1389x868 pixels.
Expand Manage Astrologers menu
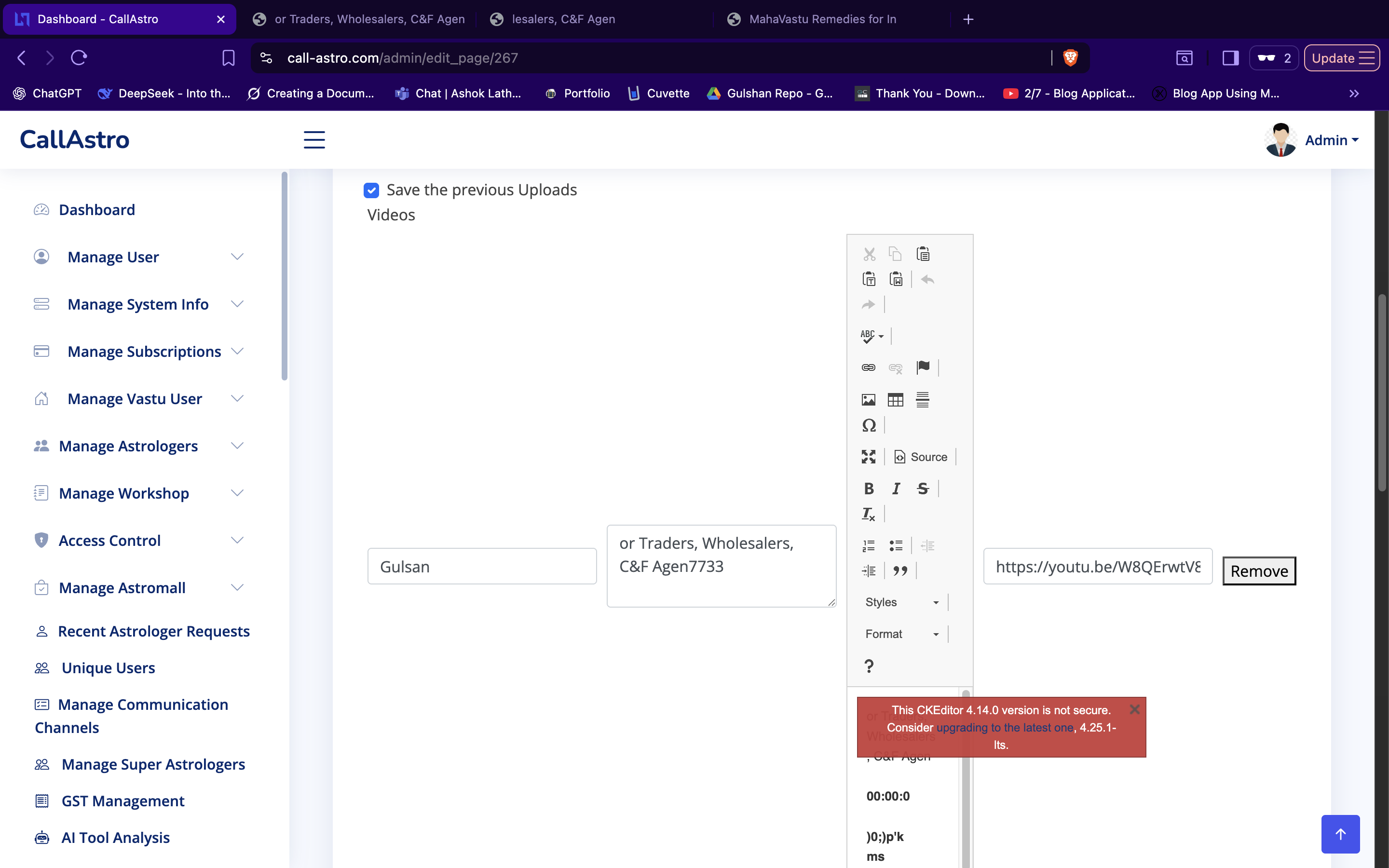139,446
